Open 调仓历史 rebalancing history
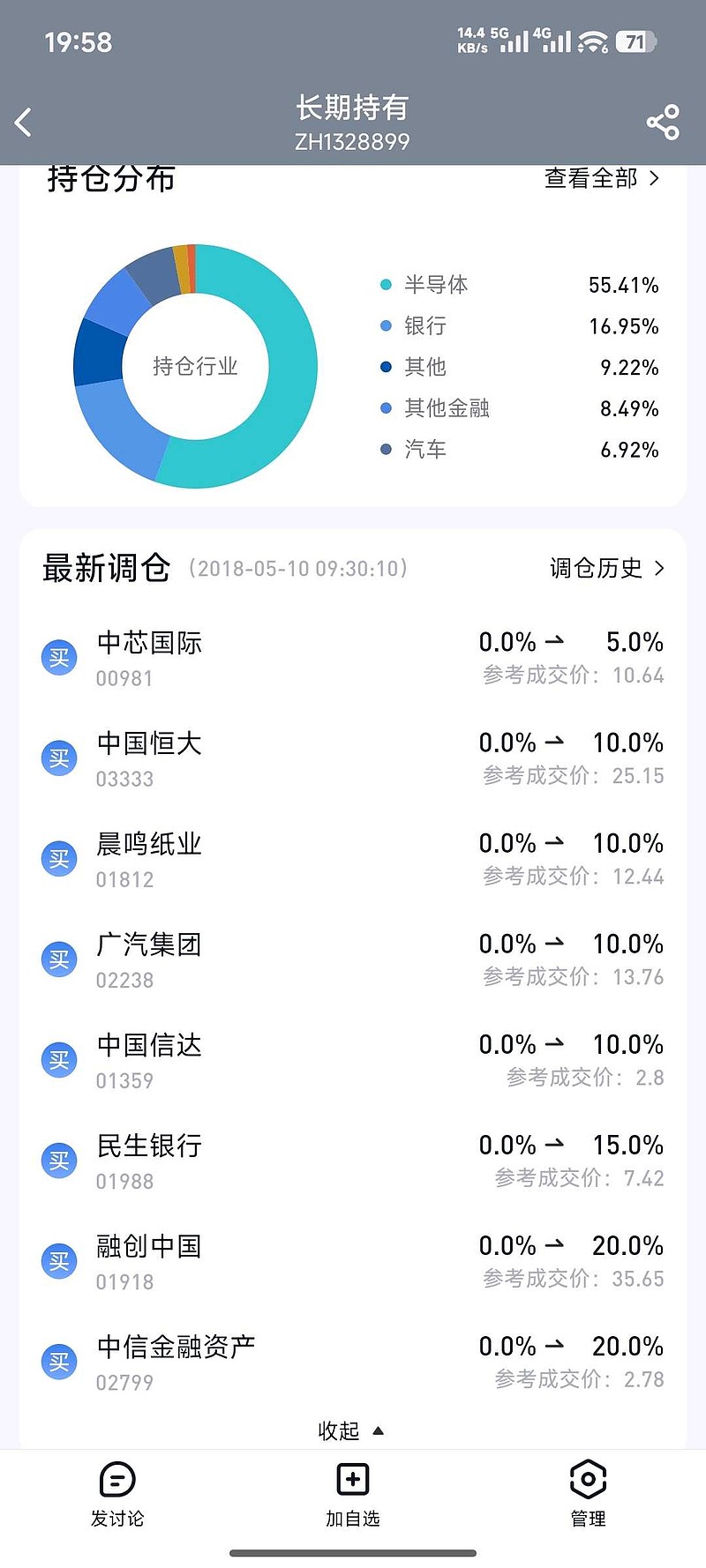The height and width of the screenshot is (1568, 706). pyautogui.click(x=606, y=568)
